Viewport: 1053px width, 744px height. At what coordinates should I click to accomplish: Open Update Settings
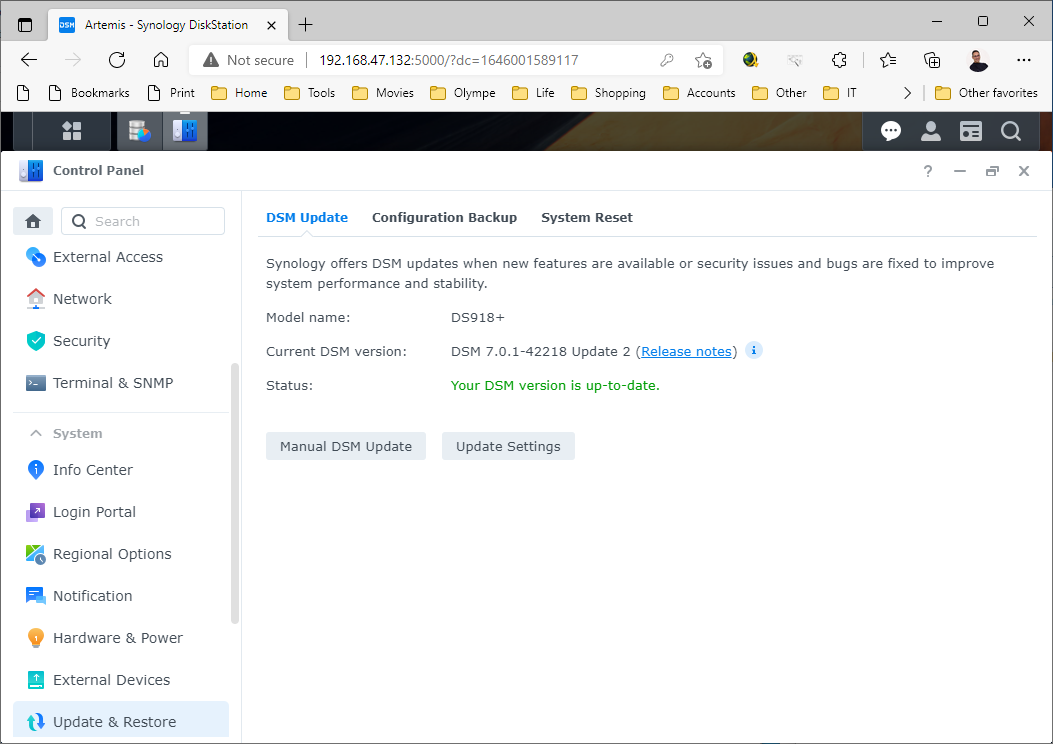508,447
